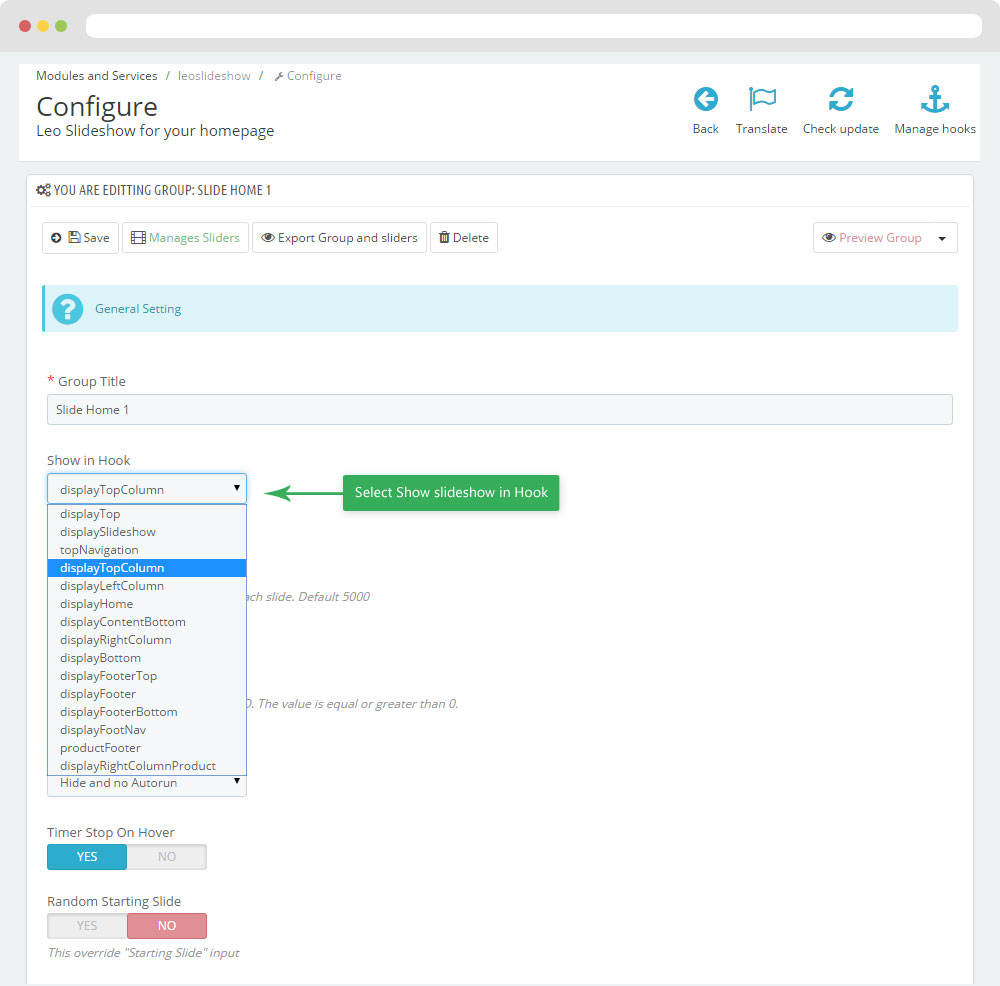Go to Modules and Services breadcrumb
The width and height of the screenshot is (1000, 986).
click(x=96, y=76)
